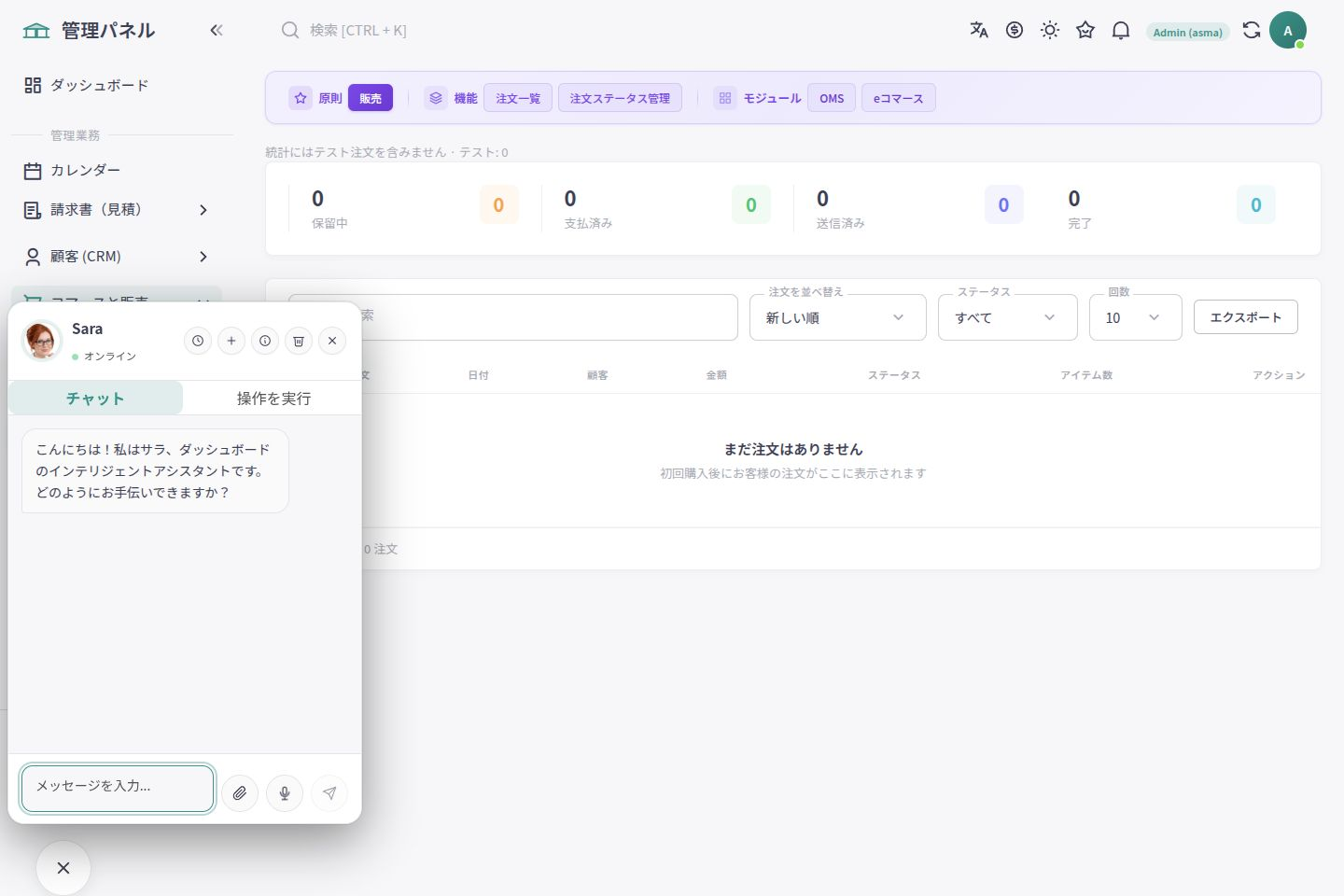Viewport: 1344px width, 896px height.
Task: Select the 販売 tag
Action: 371,98
